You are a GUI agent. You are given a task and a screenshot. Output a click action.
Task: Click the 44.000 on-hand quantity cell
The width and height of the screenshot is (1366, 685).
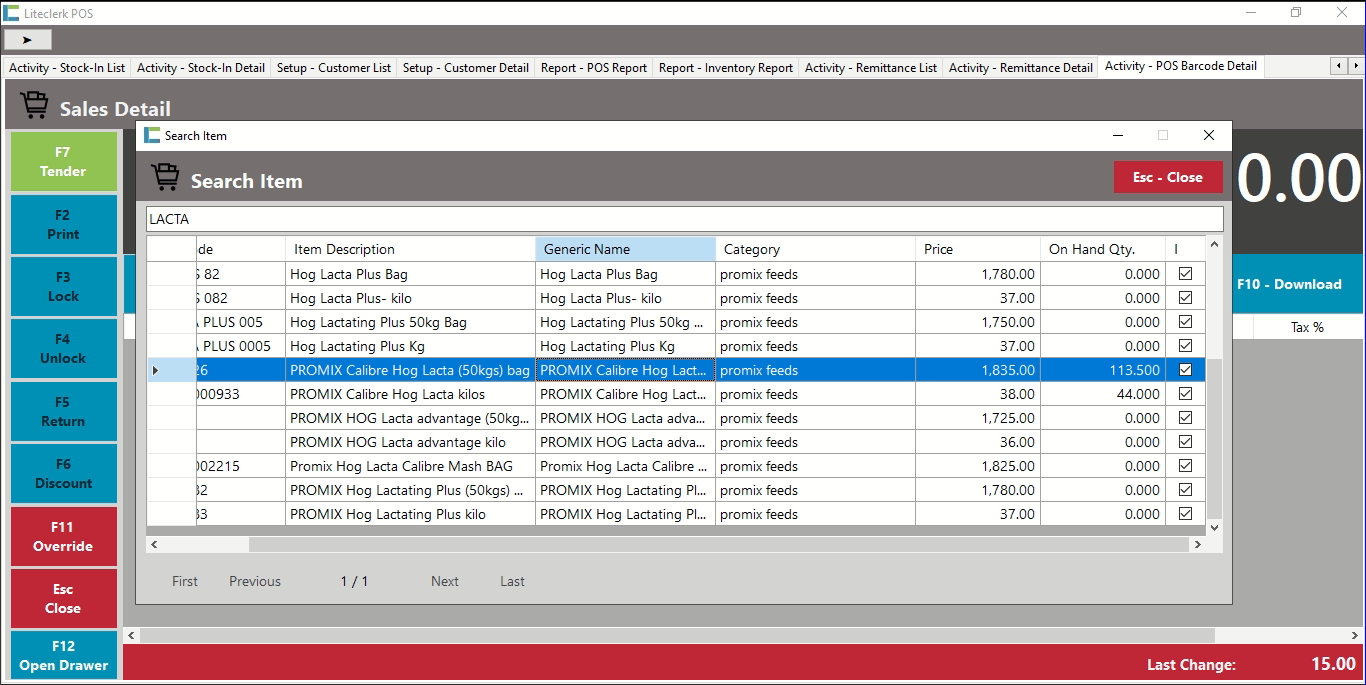pyautogui.click(x=1103, y=394)
